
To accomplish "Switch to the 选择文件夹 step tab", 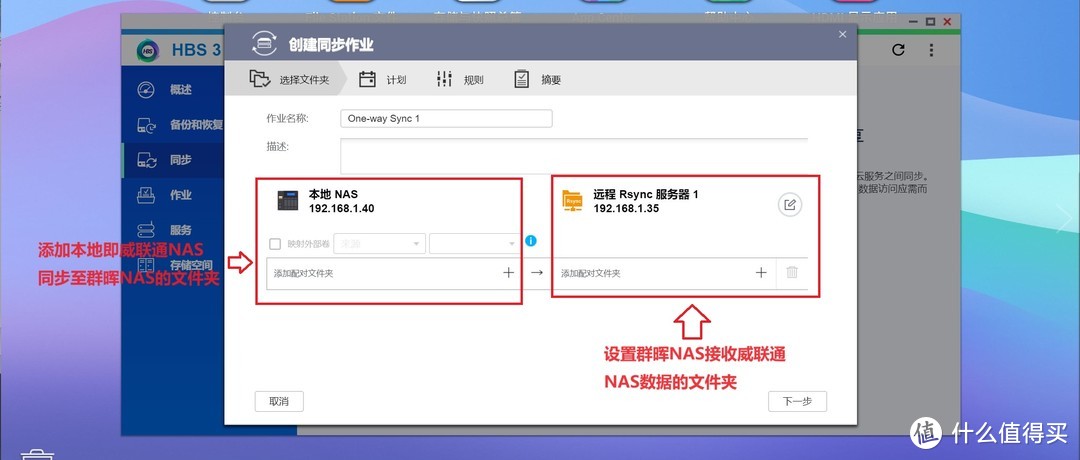I will 289,79.
